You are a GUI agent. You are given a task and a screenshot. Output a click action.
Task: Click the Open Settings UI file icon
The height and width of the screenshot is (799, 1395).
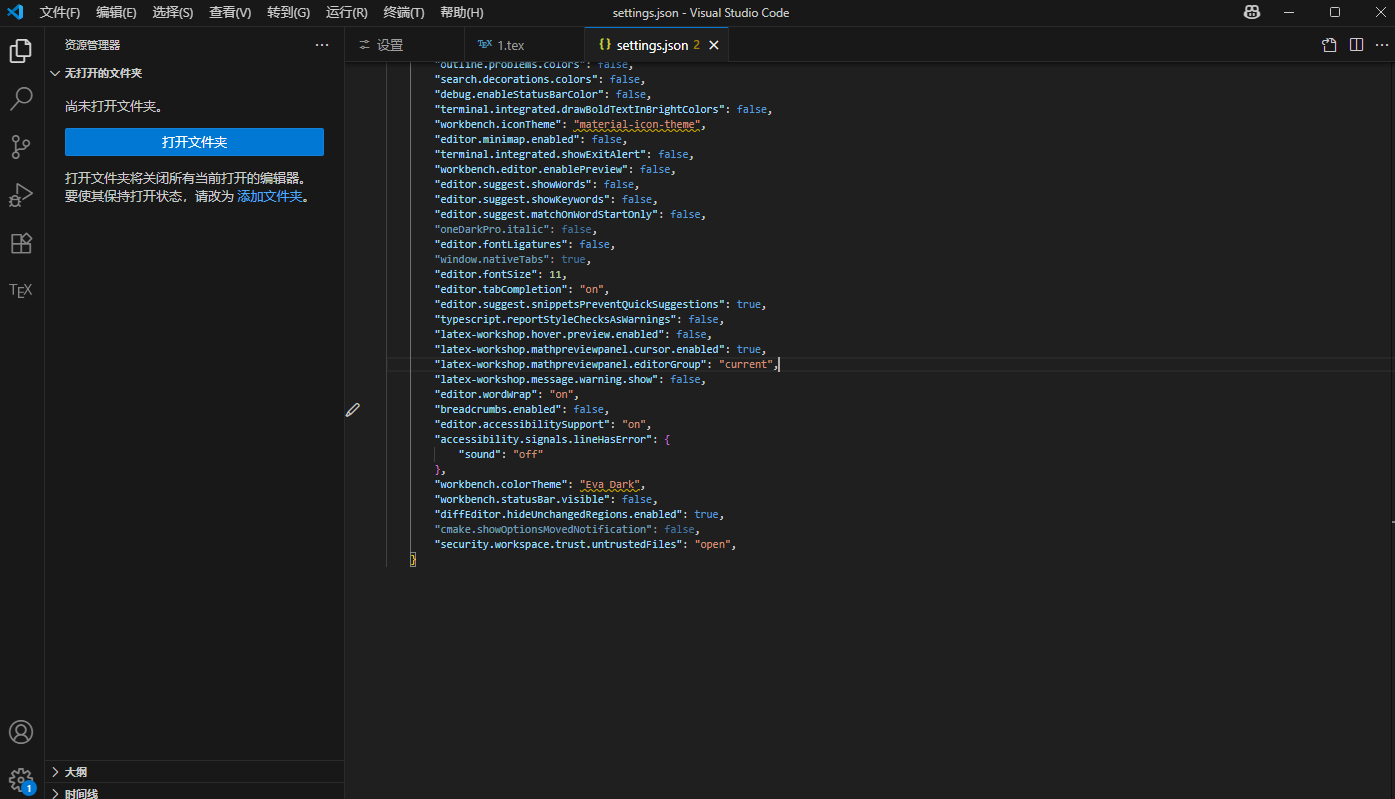1329,45
